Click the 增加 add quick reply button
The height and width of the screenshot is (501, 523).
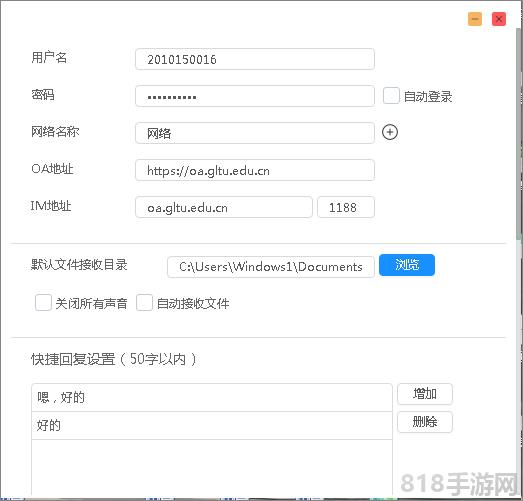coord(425,394)
